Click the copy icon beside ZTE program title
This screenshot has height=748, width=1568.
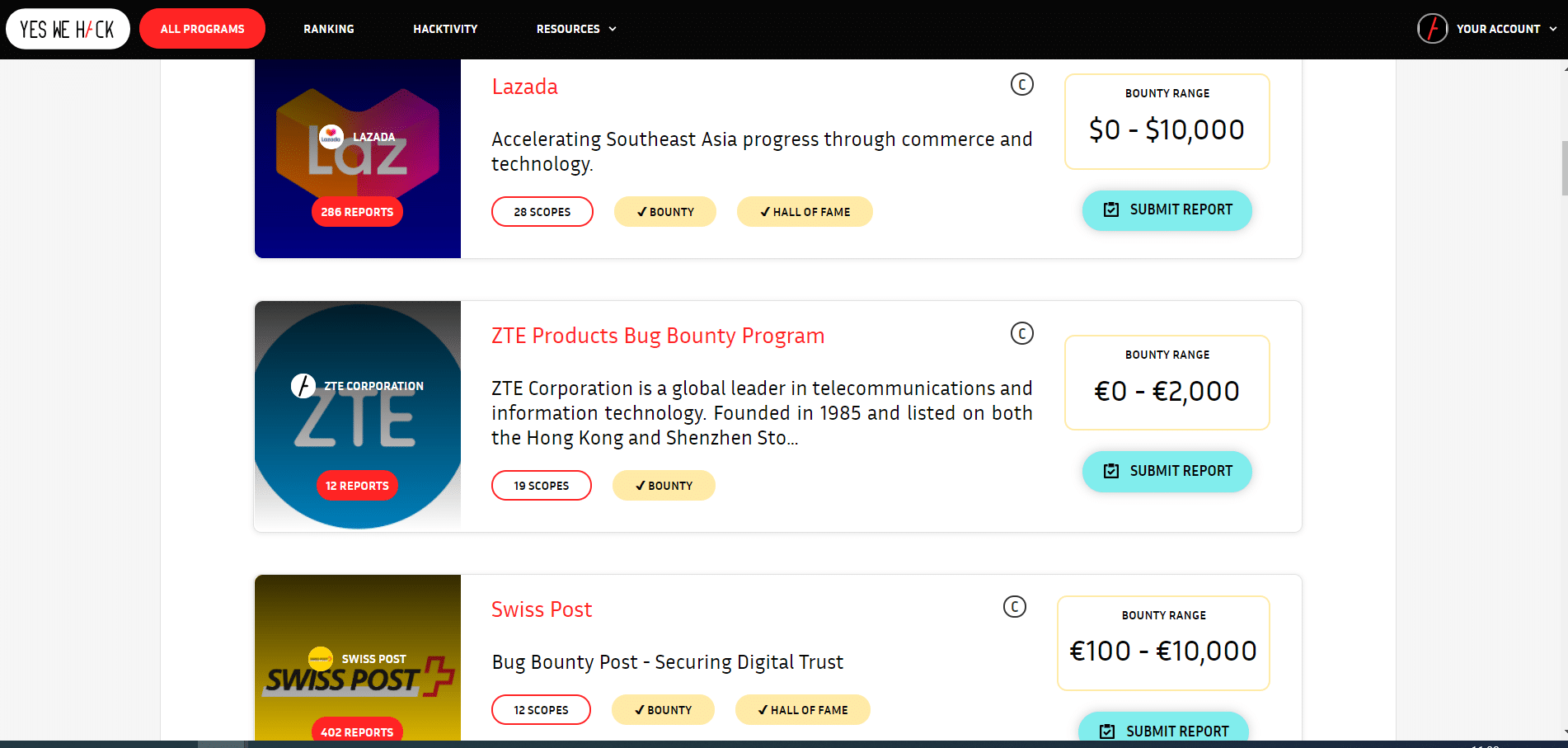coord(1022,333)
